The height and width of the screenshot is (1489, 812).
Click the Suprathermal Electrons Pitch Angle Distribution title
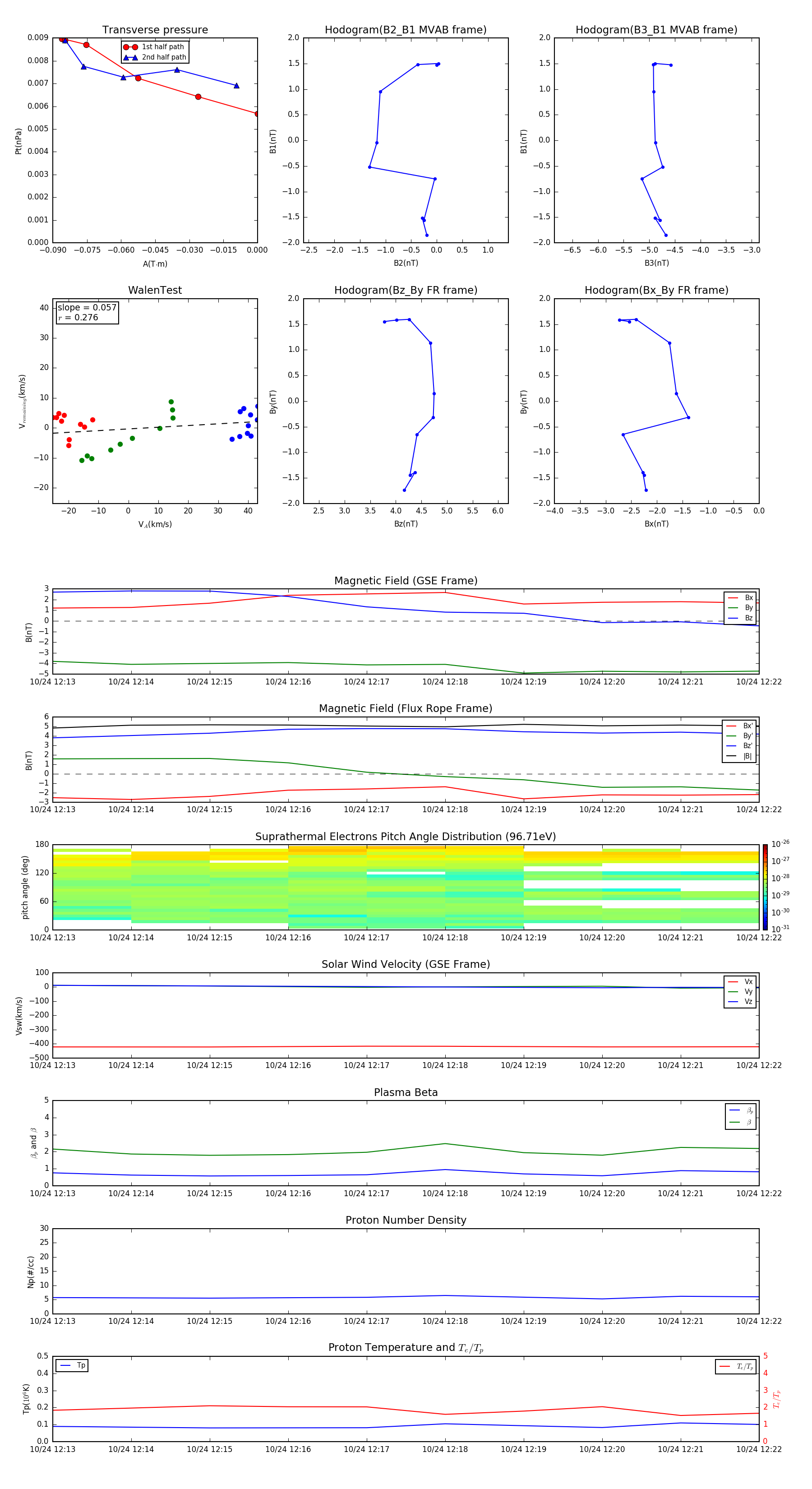(x=406, y=837)
